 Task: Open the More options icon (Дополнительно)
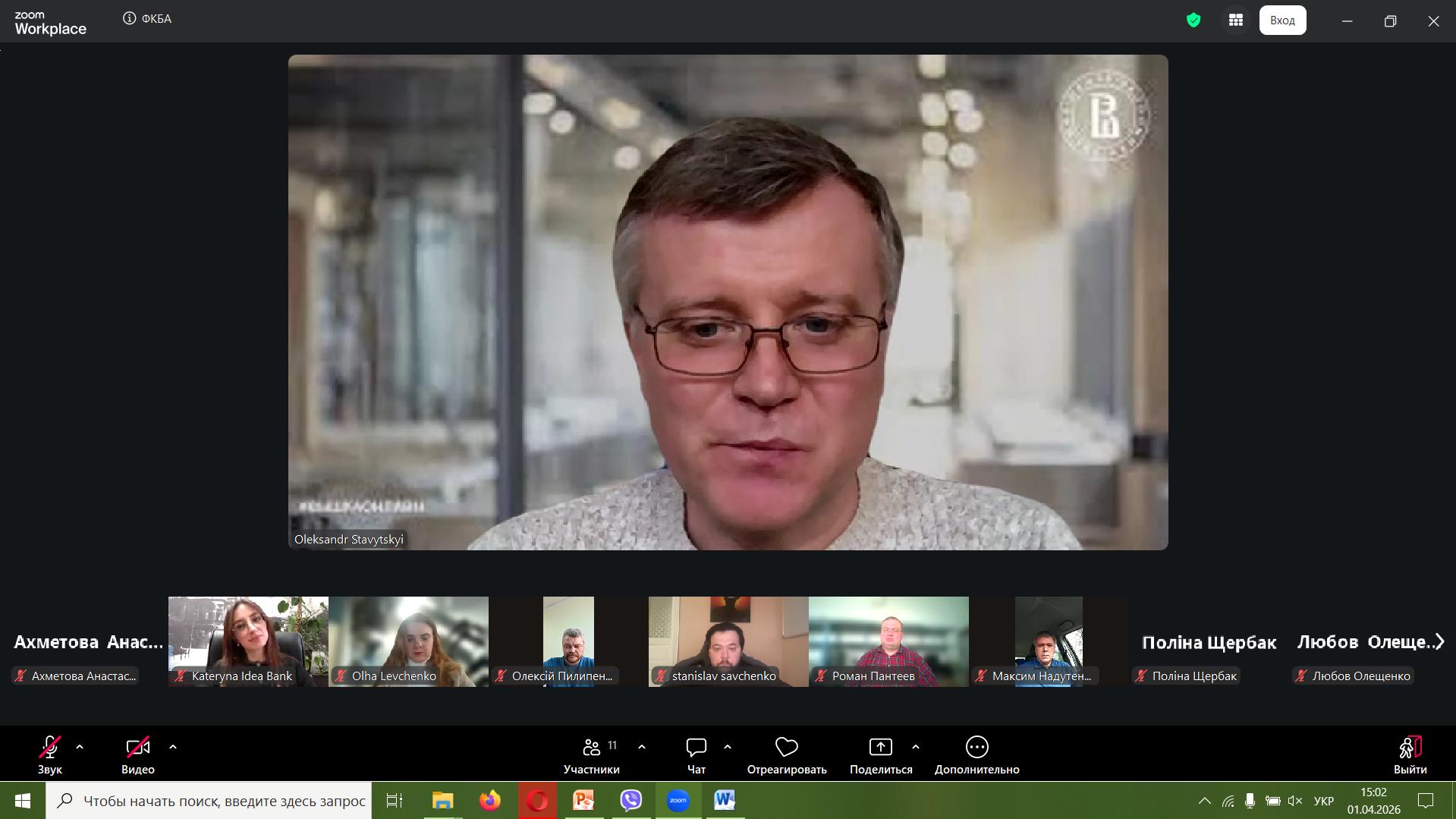[976, 748]
